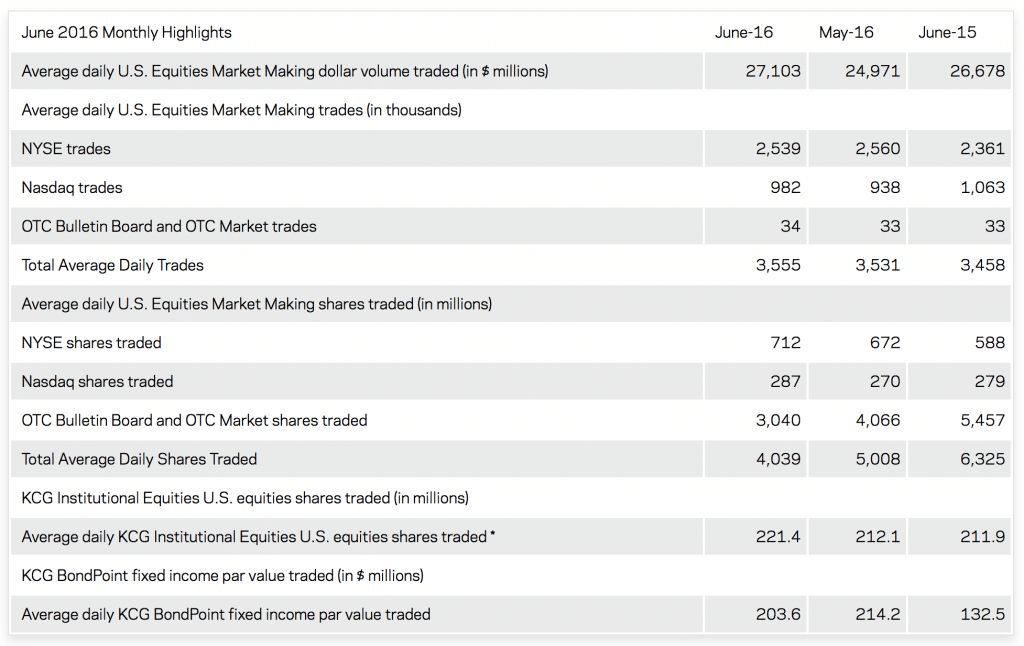Click the June-16 column header
The width and height of the screenshot is (1024, 646).
pos(744,32)
